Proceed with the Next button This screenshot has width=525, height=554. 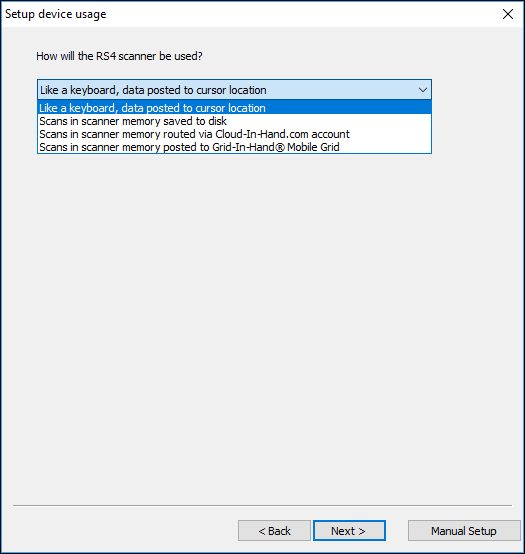pos(349,531)
